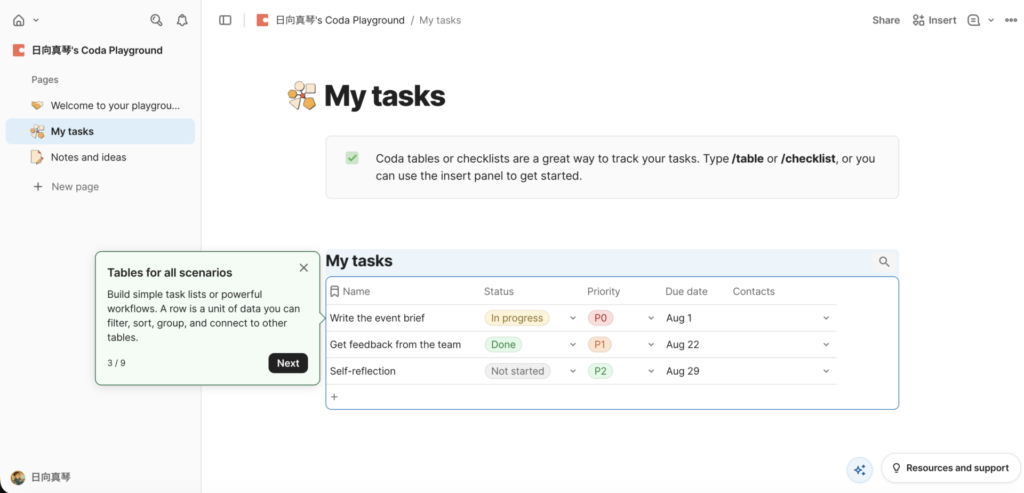This screenshot has height=493, width=1024.
Task: Open the search icon in sidebar header
Action: pyautogui.click(x=156, y=20)
